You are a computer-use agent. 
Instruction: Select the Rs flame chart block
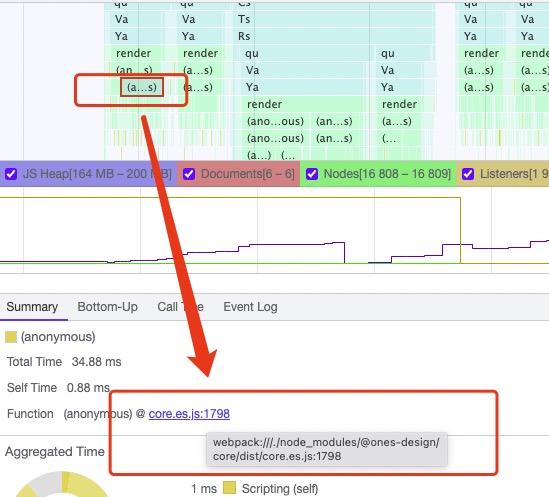coord(334,36)
